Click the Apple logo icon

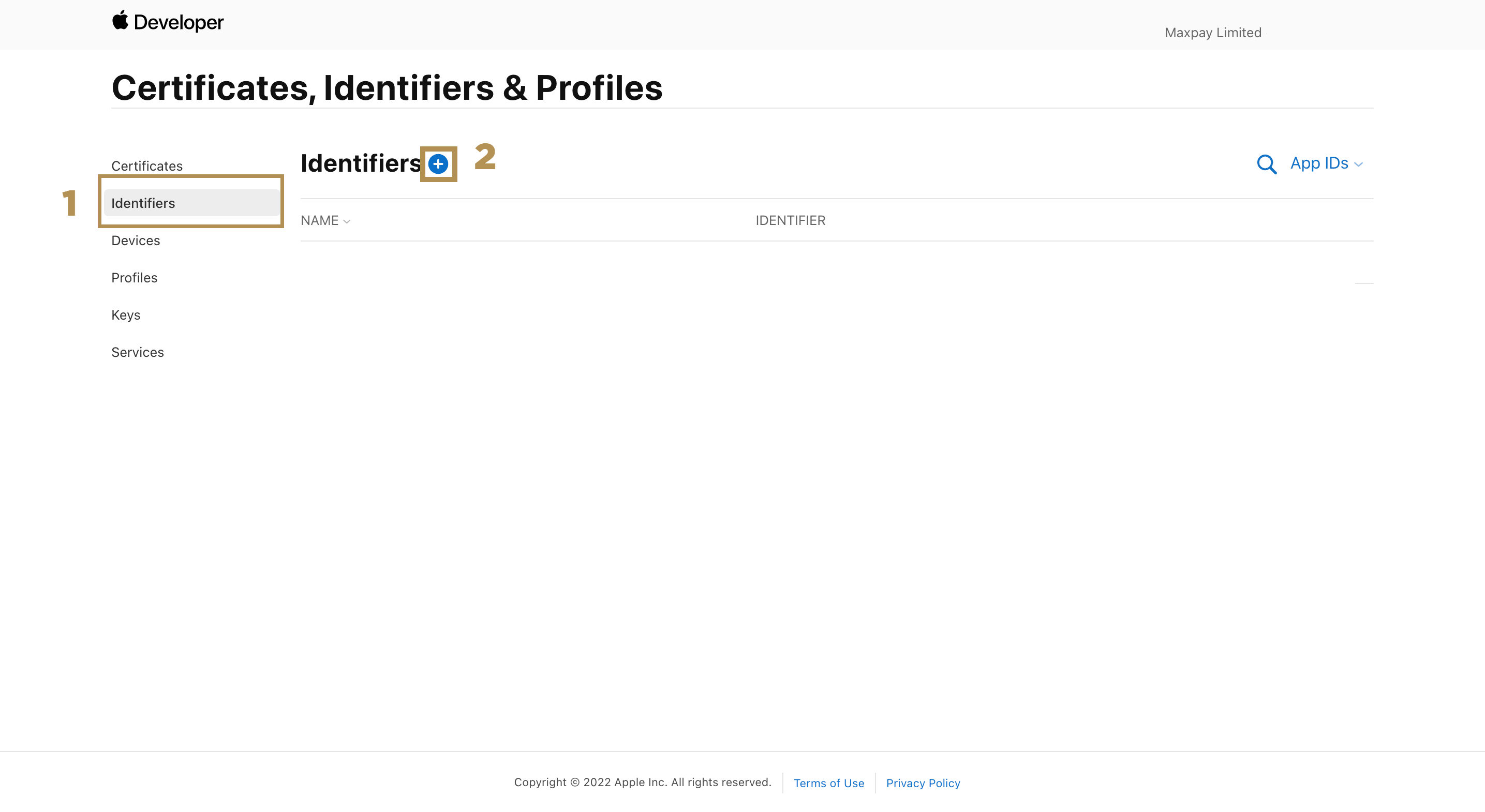(120, 20)
